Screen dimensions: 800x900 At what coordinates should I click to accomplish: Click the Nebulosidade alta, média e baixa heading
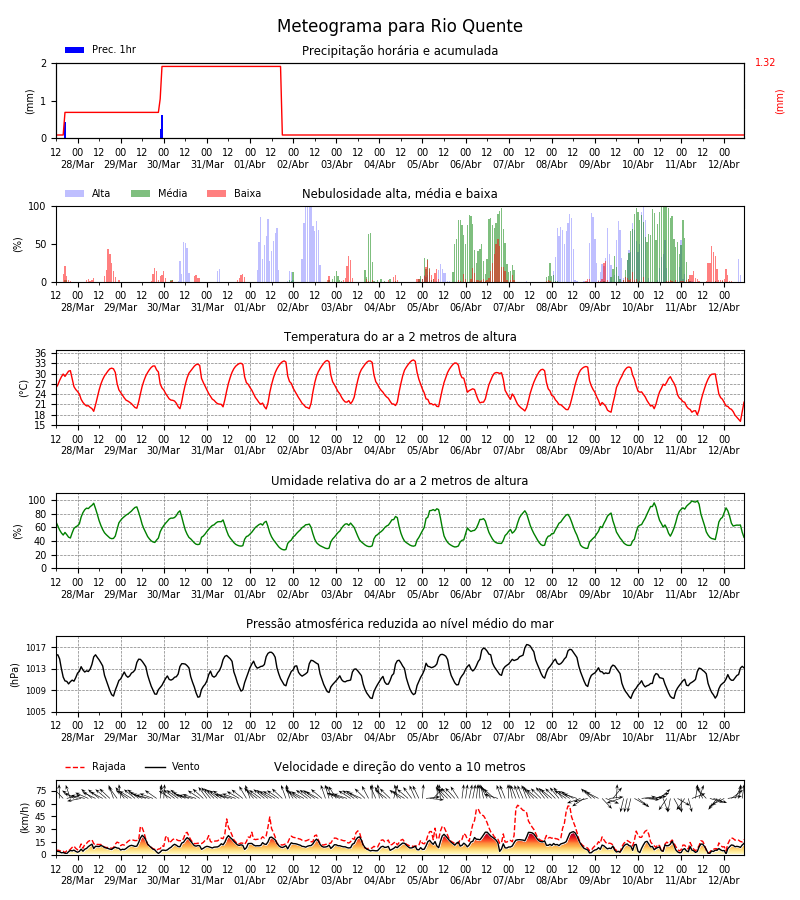point(400,193)
